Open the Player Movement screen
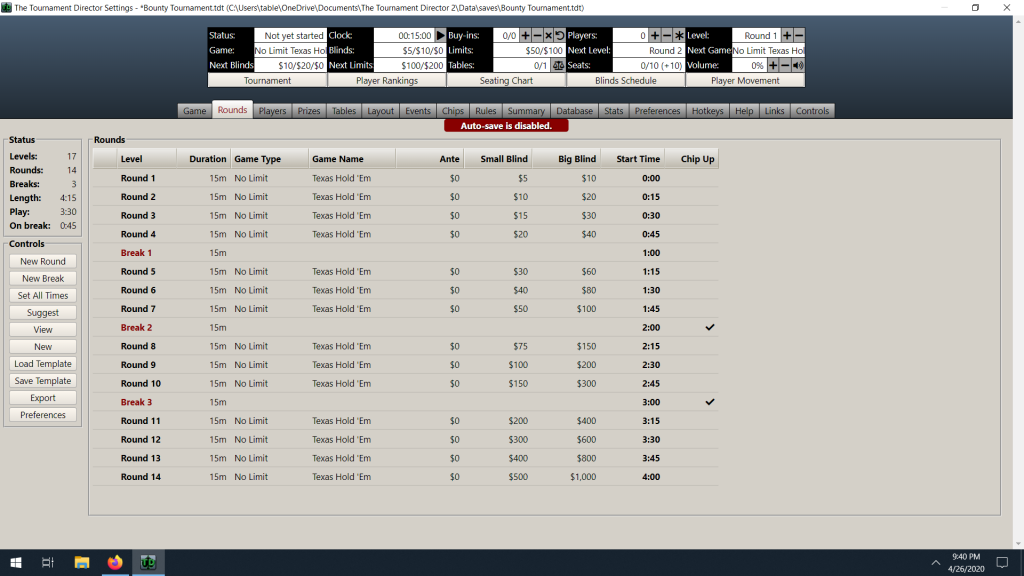This screenshot has height=576, width=1024. pyautogui.click(x=745, y=80)
